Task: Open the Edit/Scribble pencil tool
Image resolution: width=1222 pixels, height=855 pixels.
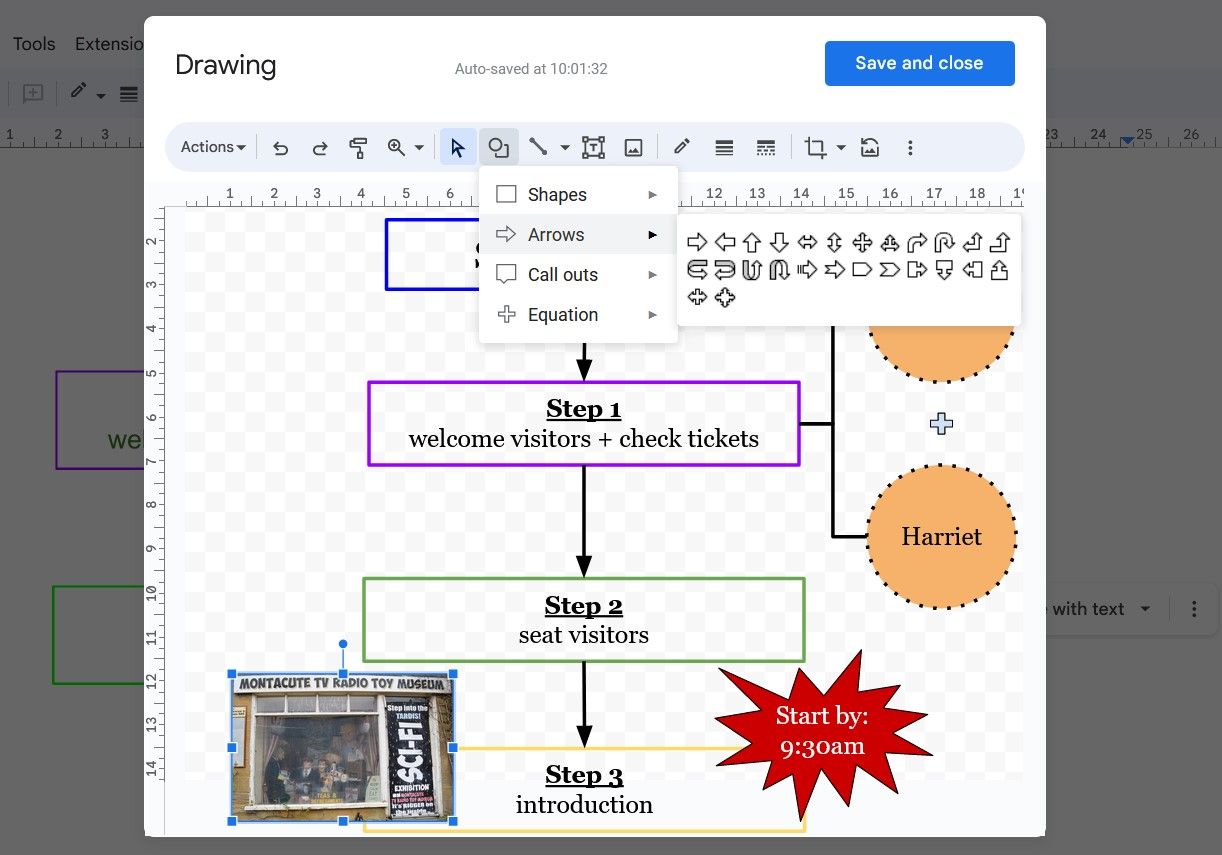Action: point(681,147)
